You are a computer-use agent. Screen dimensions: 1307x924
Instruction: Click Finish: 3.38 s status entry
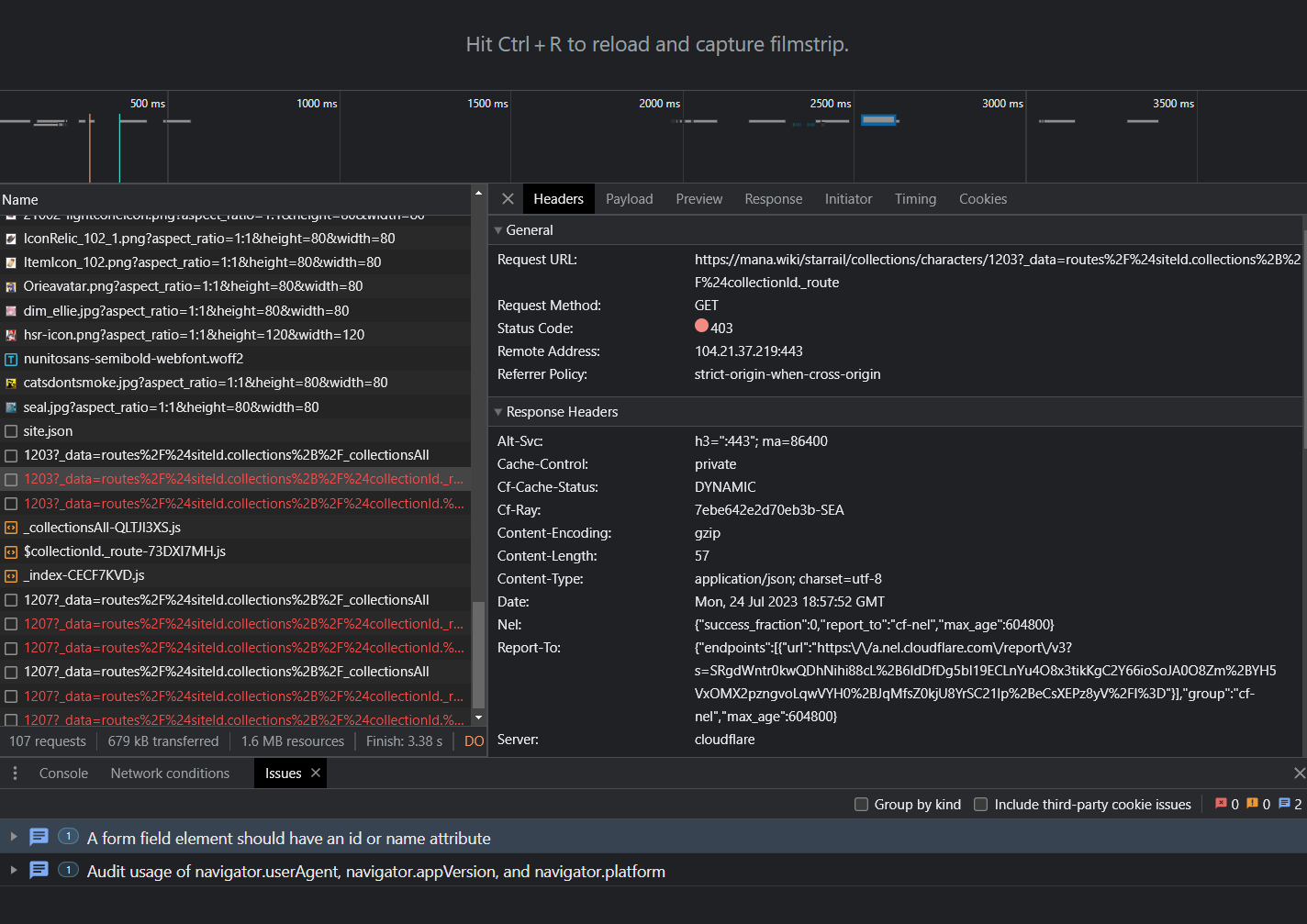[x=404, y=741]
